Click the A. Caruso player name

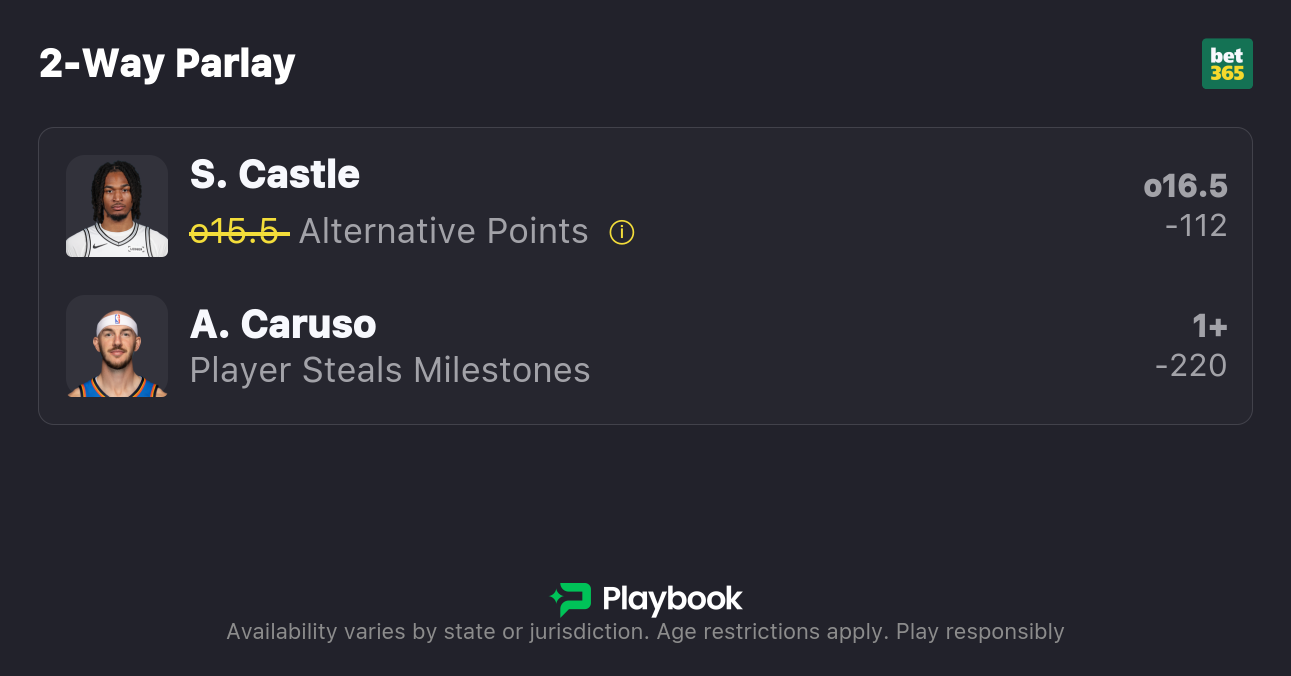[283, 325]
